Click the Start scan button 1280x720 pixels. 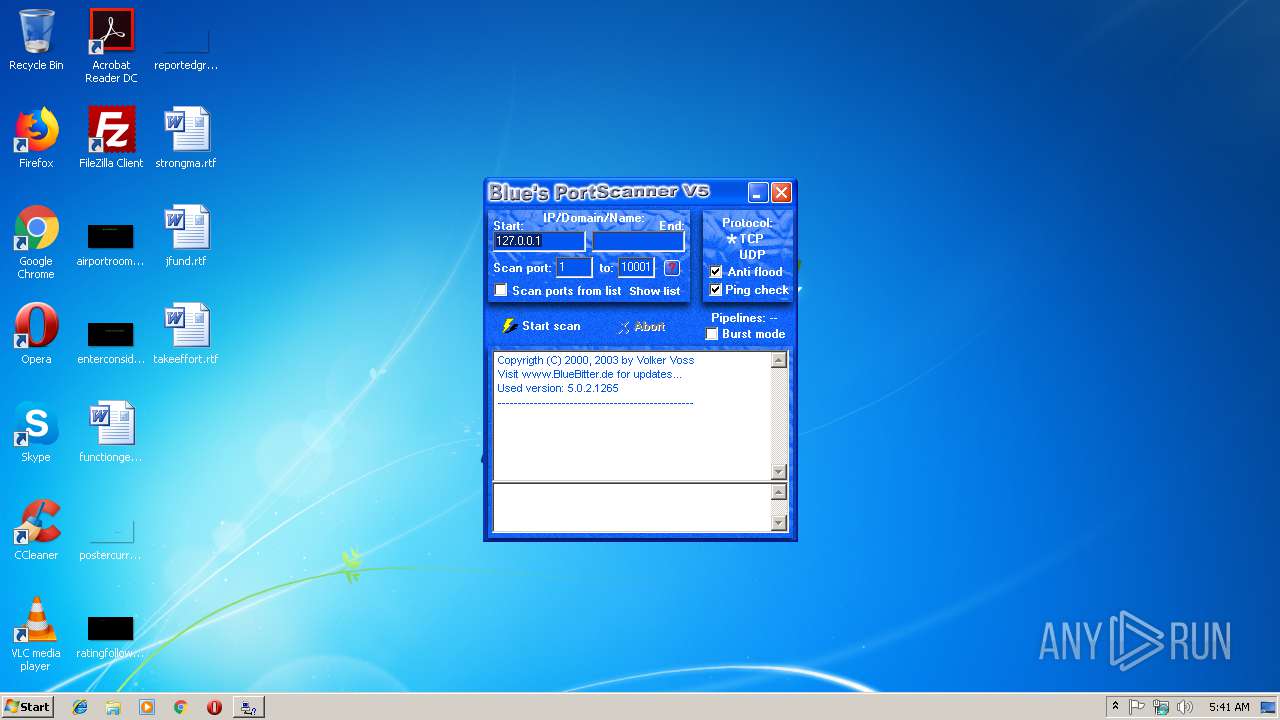click(x=541, y=326)
